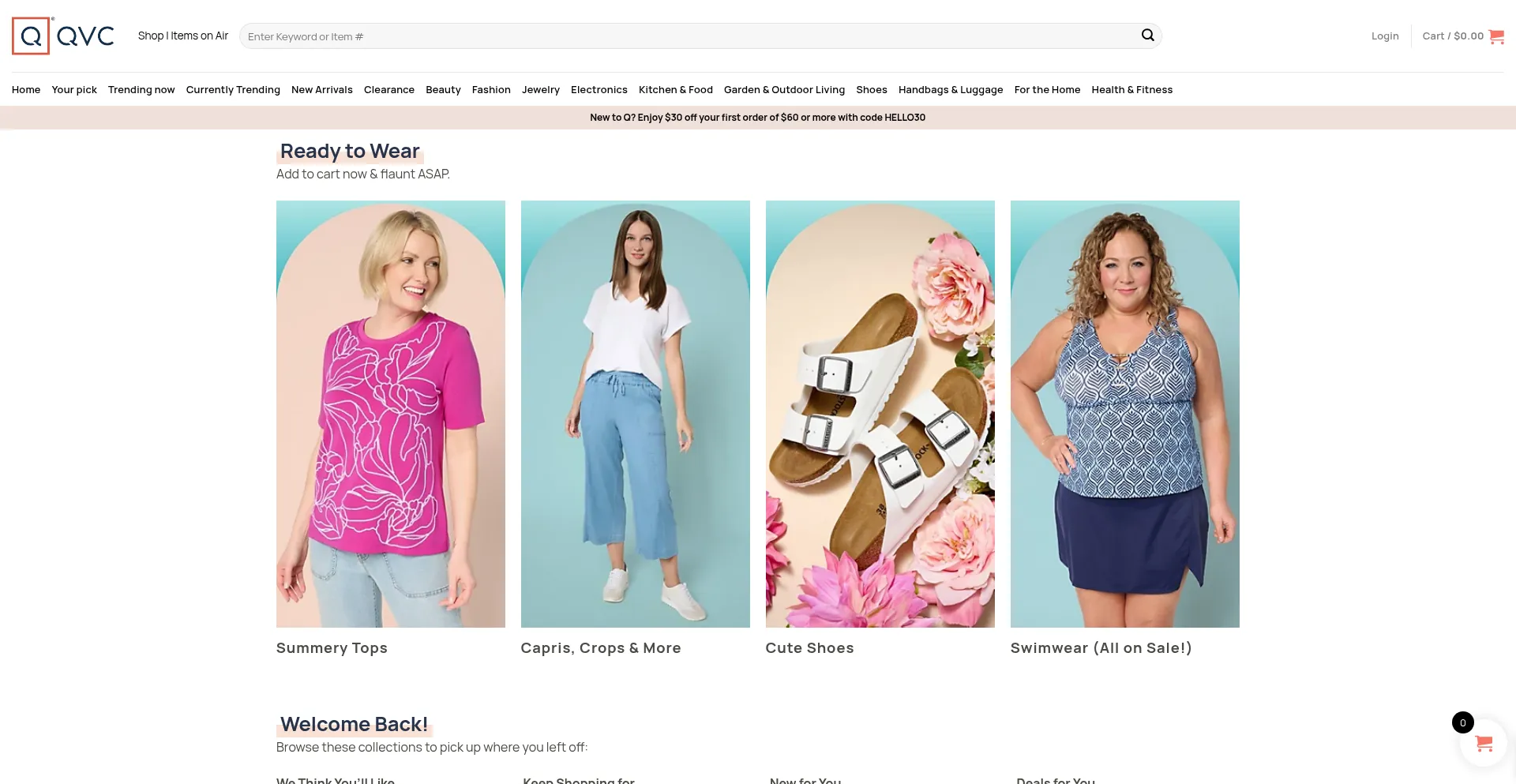1516x784 pixels.
Task: Click the QVC logo
Action: [63, 36]
